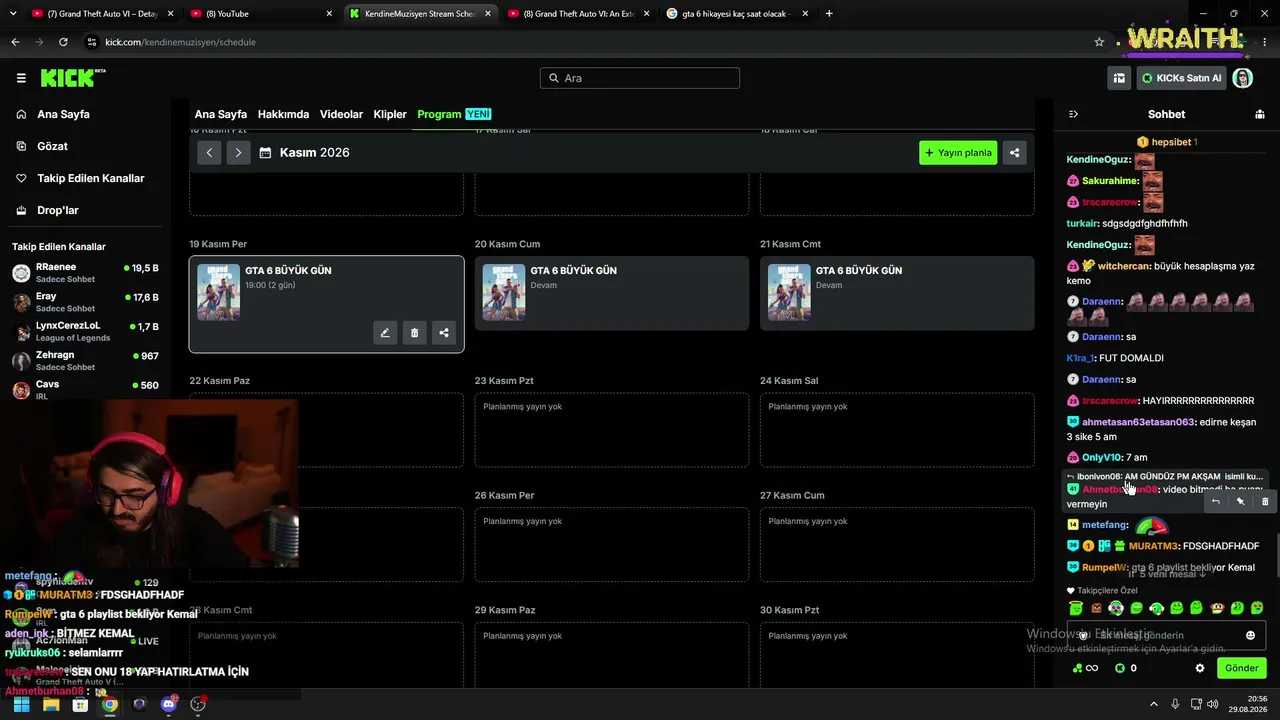
Task: Open Discord from the taskbar
Action: tap(168, 704)
